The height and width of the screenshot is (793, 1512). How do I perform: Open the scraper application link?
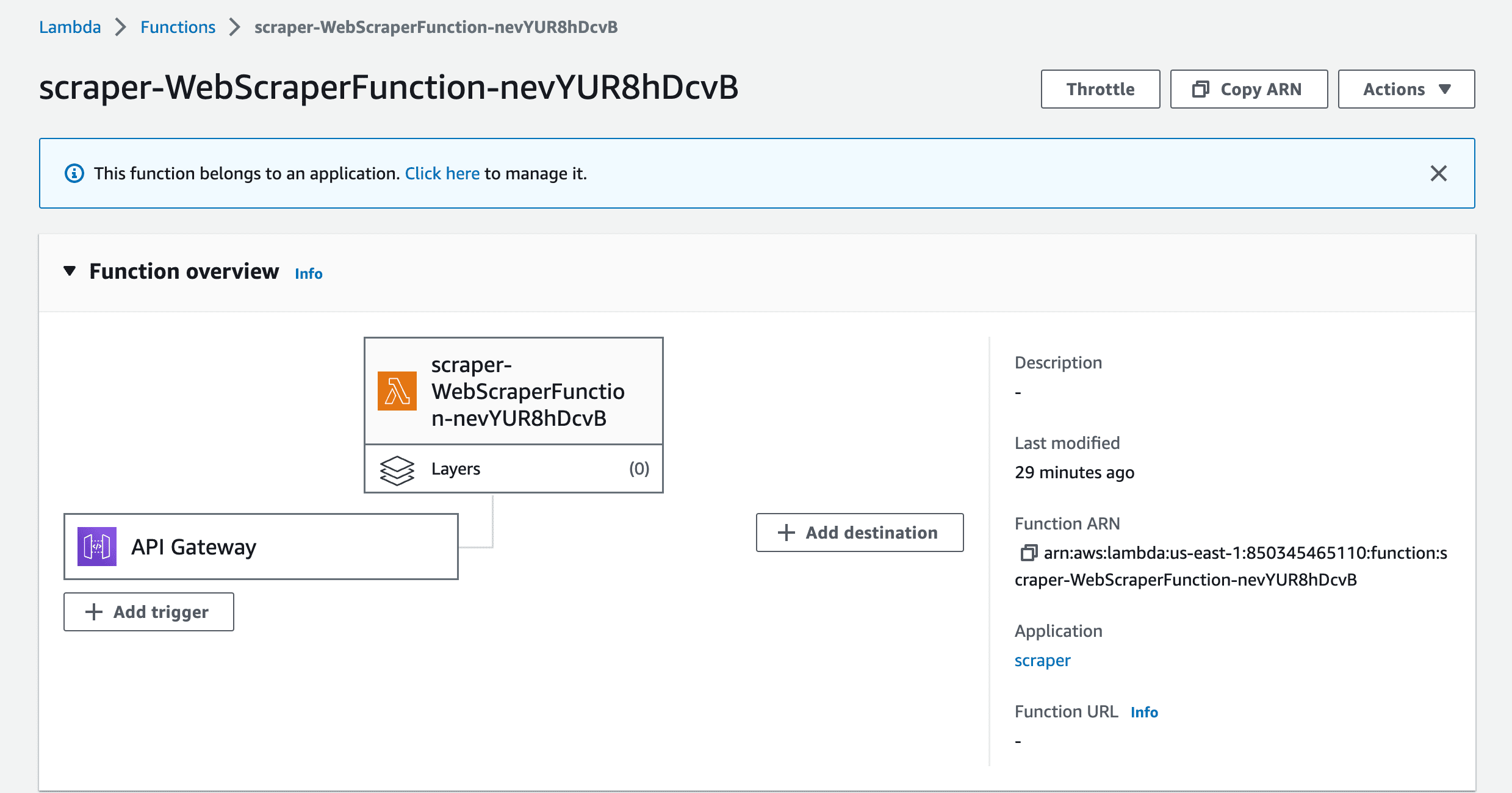1042,660
